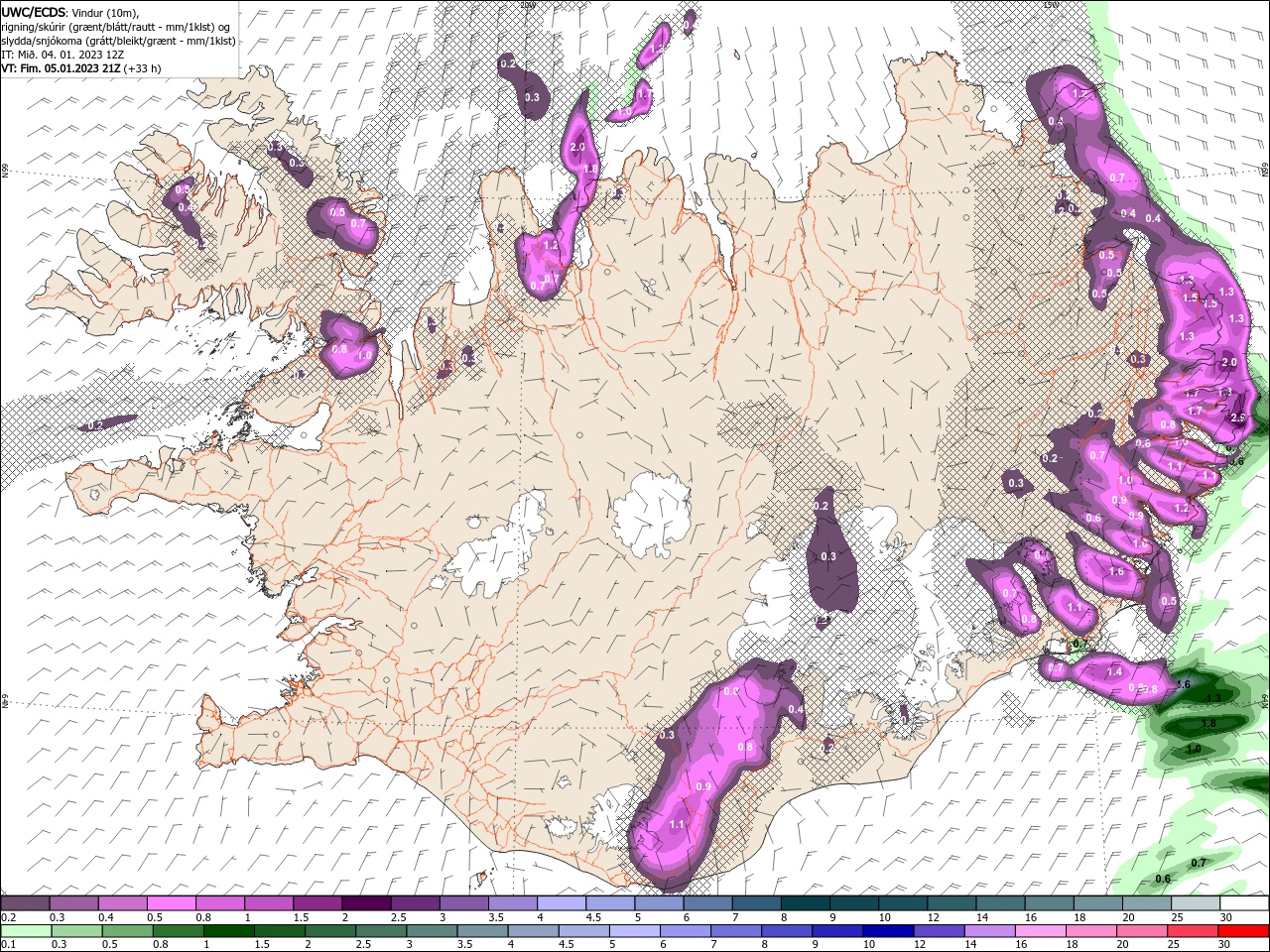
Task: Click the '0.2' value at the upper legend start
Action: coord(9,917)
